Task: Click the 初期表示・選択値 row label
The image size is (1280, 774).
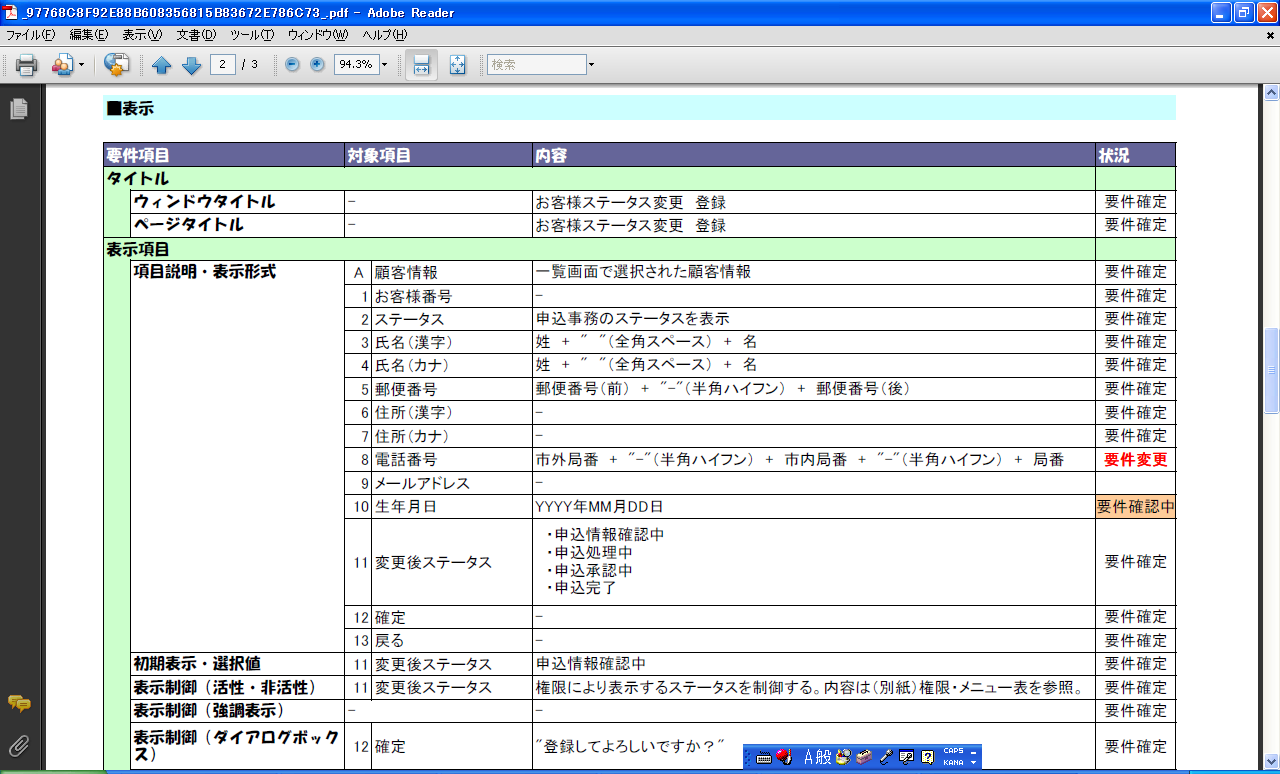Action: pyautogui.click(x=197, y=663)
